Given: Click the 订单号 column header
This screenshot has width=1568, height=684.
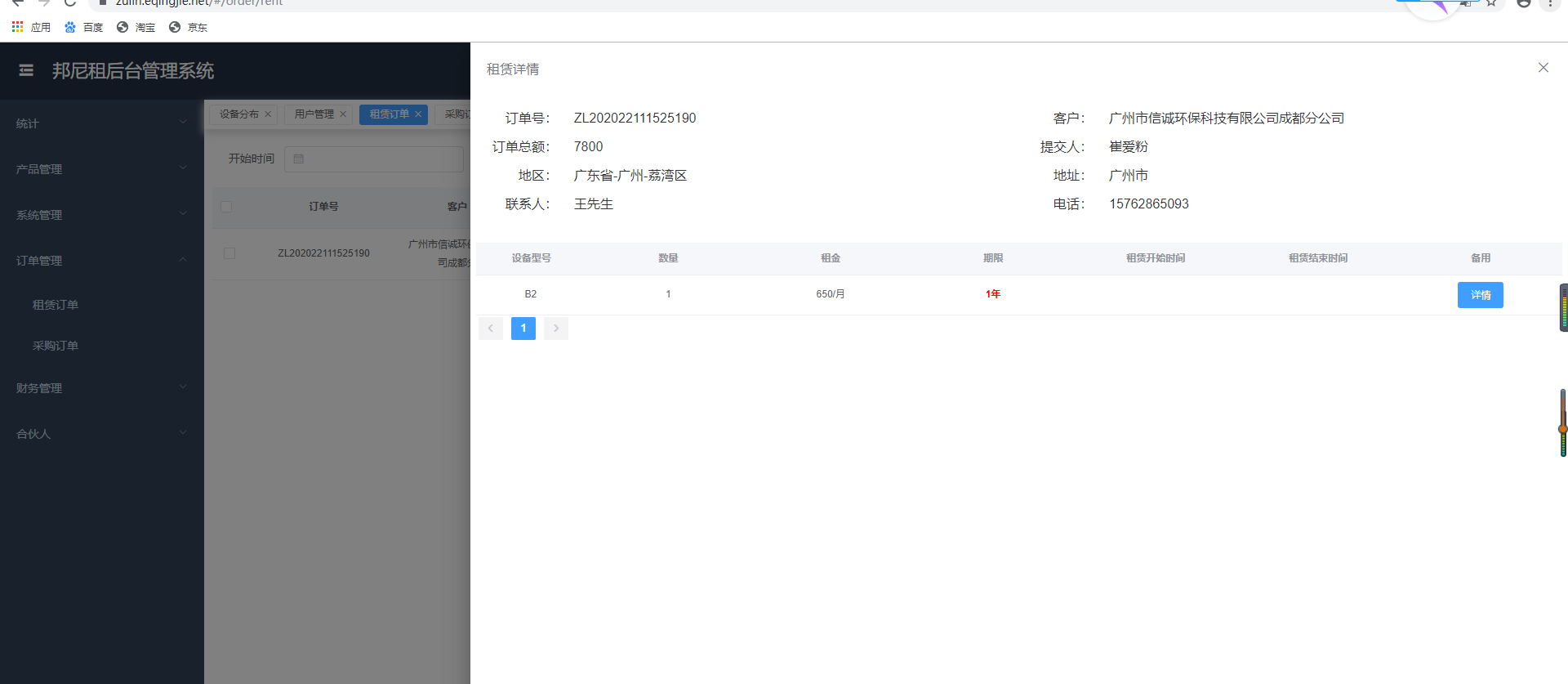Looking at the screenshot, I should coord(323,207).
